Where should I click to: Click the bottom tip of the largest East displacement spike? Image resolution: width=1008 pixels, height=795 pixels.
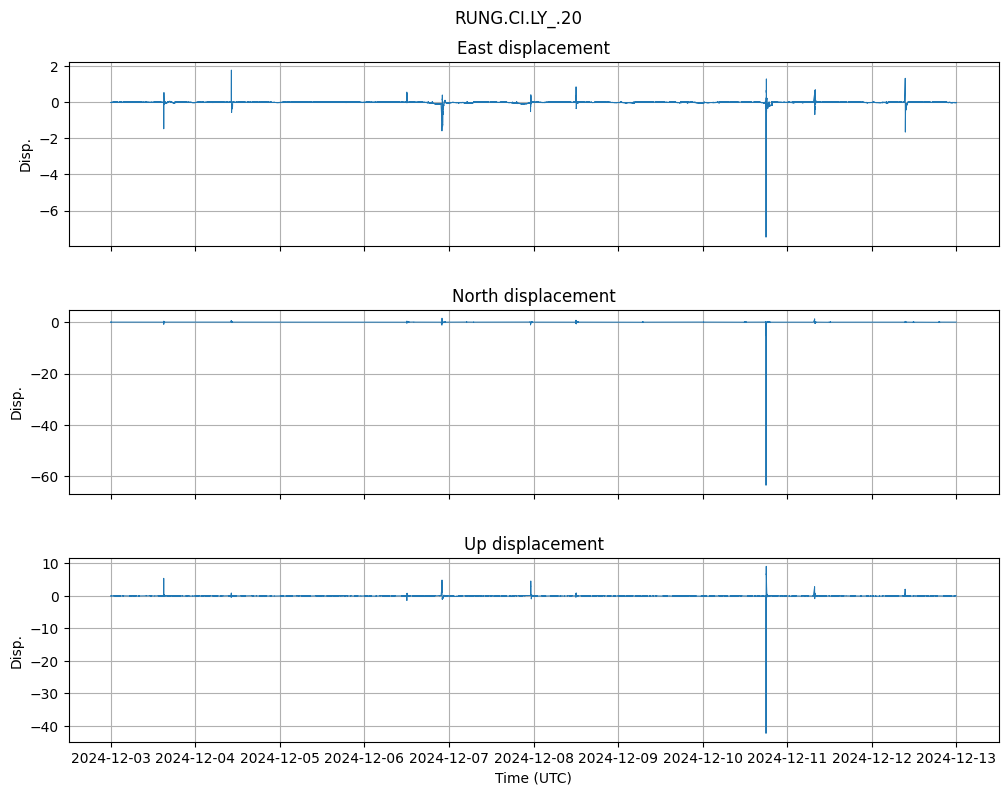pos(766,236)
